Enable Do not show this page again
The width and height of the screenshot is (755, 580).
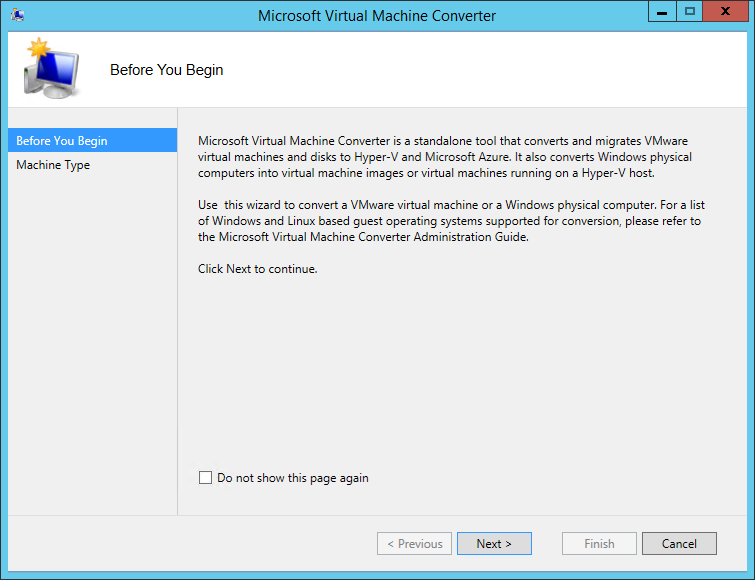[205, 477]
